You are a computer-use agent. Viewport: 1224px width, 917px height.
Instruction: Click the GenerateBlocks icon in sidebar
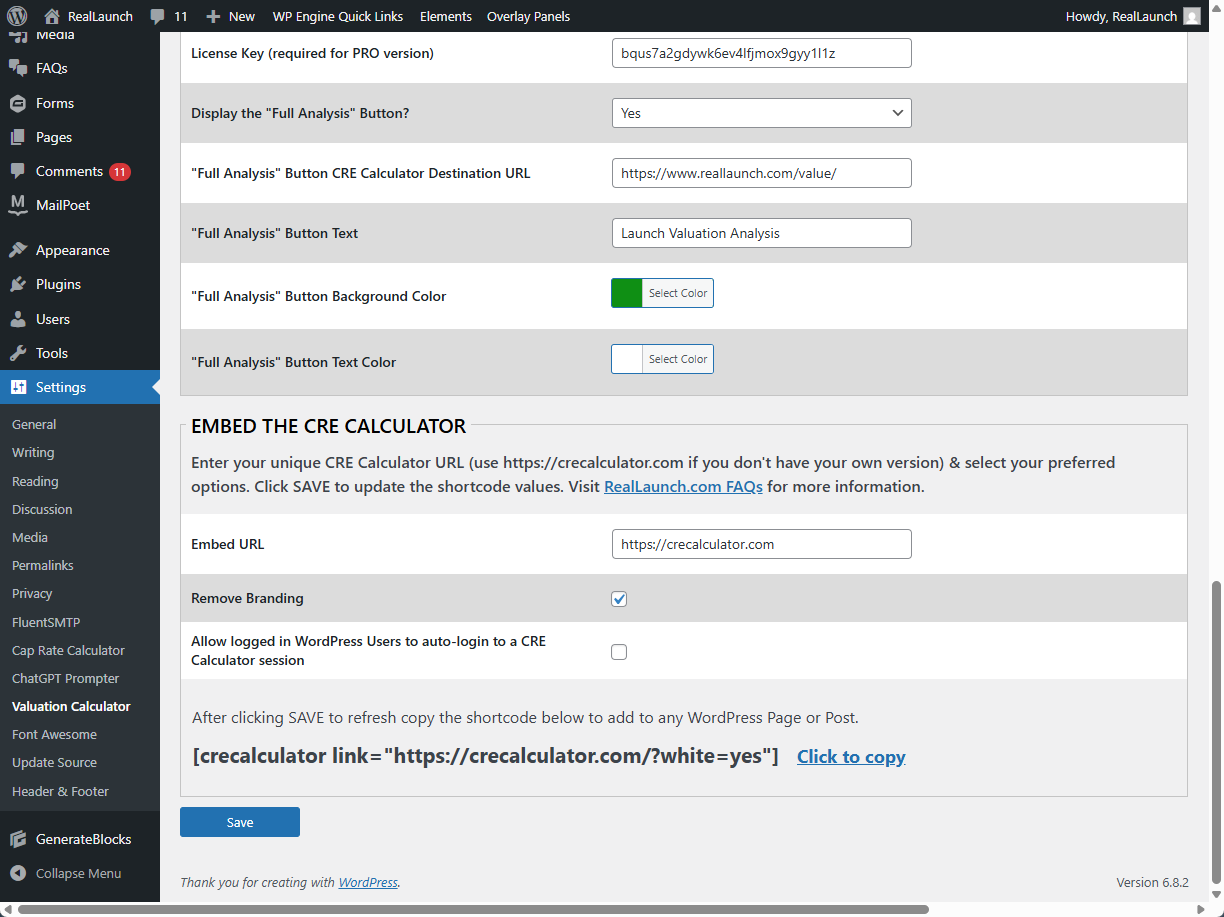point(18,839)
